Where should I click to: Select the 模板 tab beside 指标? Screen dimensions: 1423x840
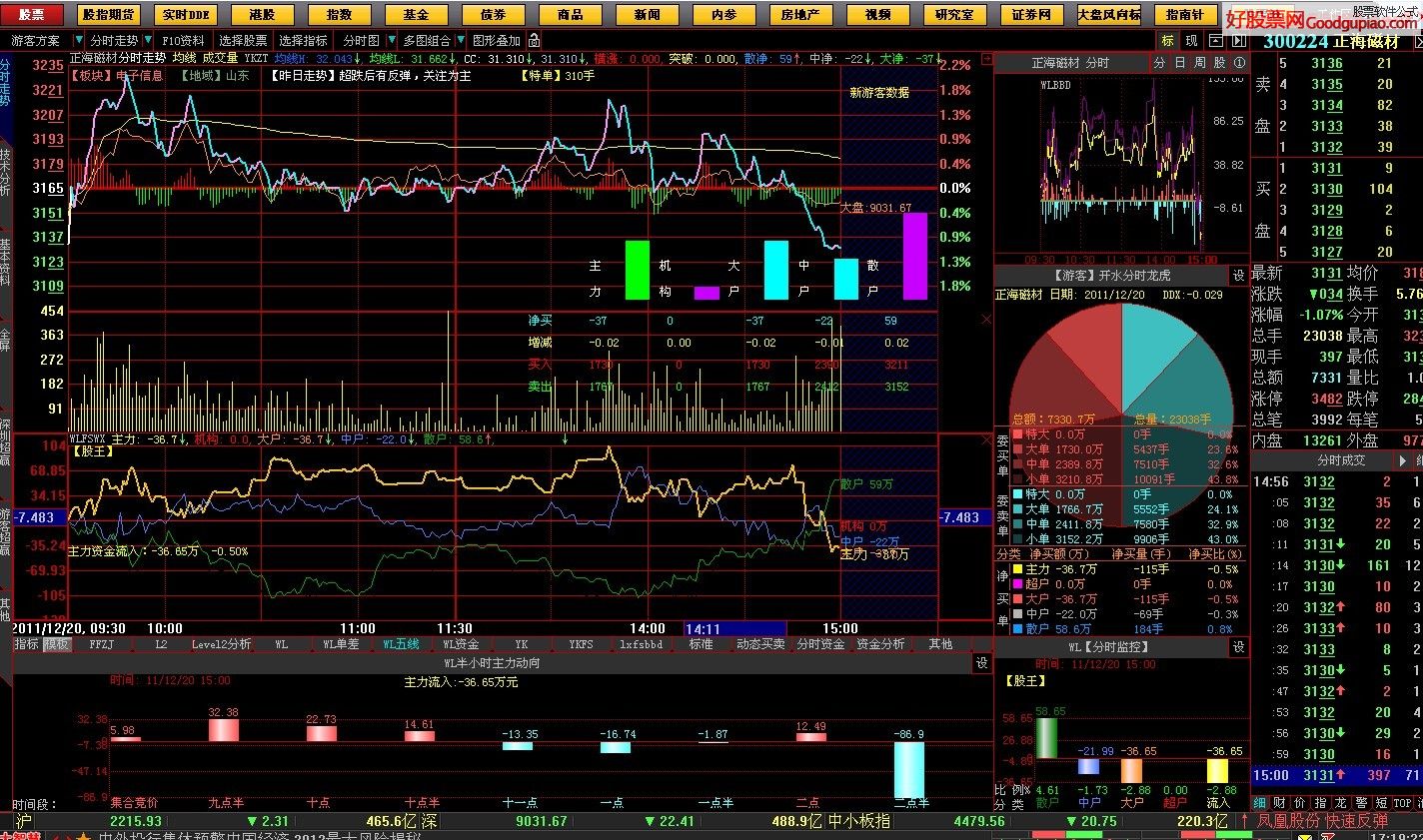[x=56, y=644]
